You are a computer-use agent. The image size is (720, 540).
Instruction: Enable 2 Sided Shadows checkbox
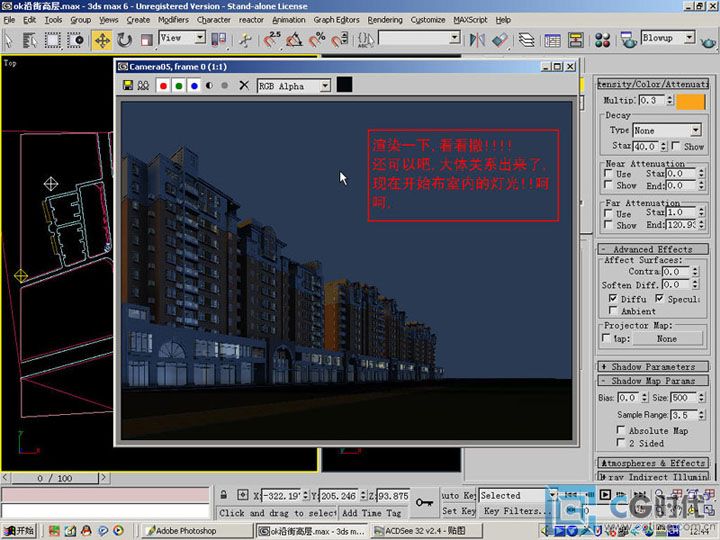[x=620, y=443]
